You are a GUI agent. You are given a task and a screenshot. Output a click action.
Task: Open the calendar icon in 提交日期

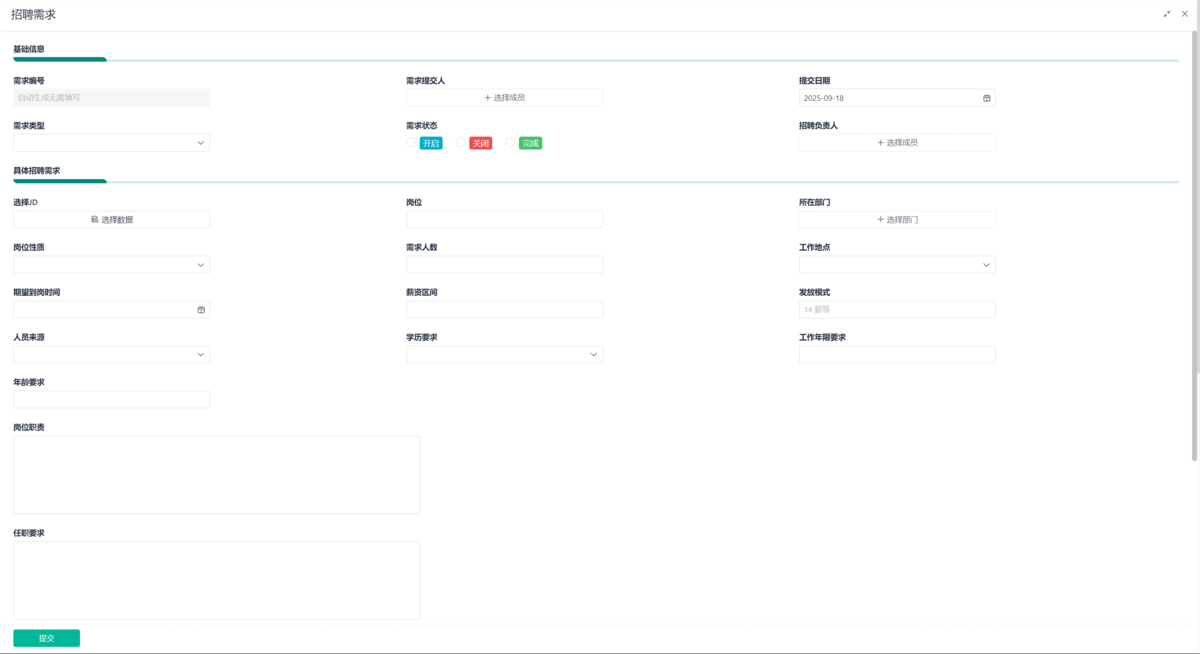pyautogui.click(x=987, y=98)
